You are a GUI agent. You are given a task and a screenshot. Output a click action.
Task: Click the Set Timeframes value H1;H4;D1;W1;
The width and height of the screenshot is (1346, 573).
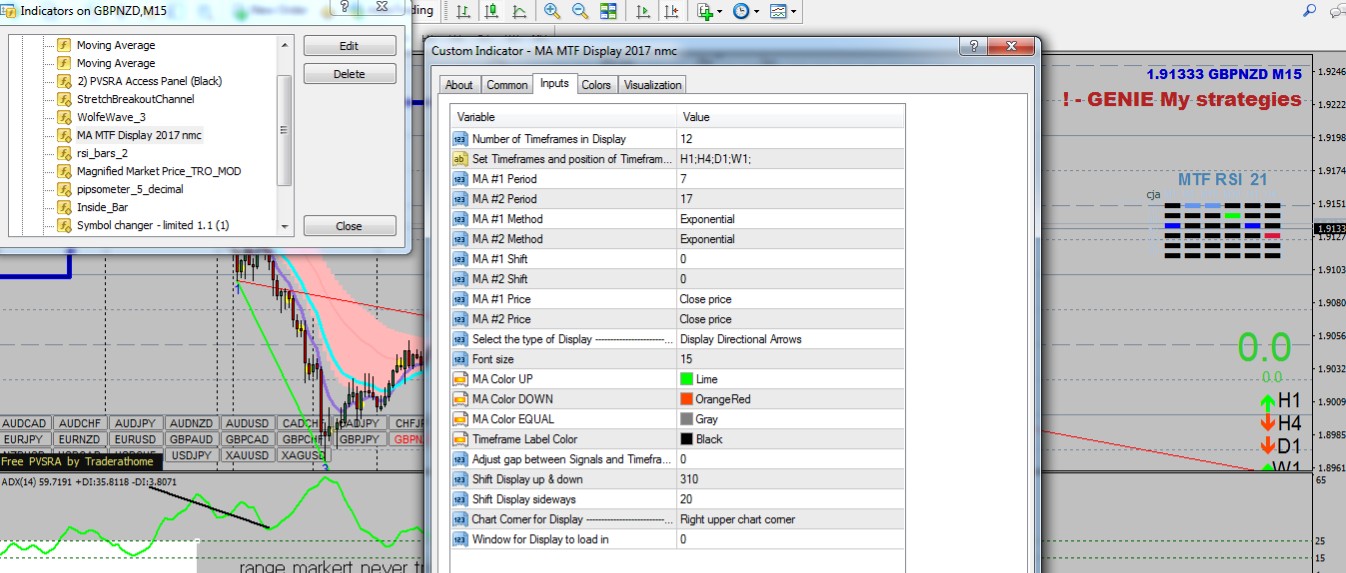[x=790, y=159]
